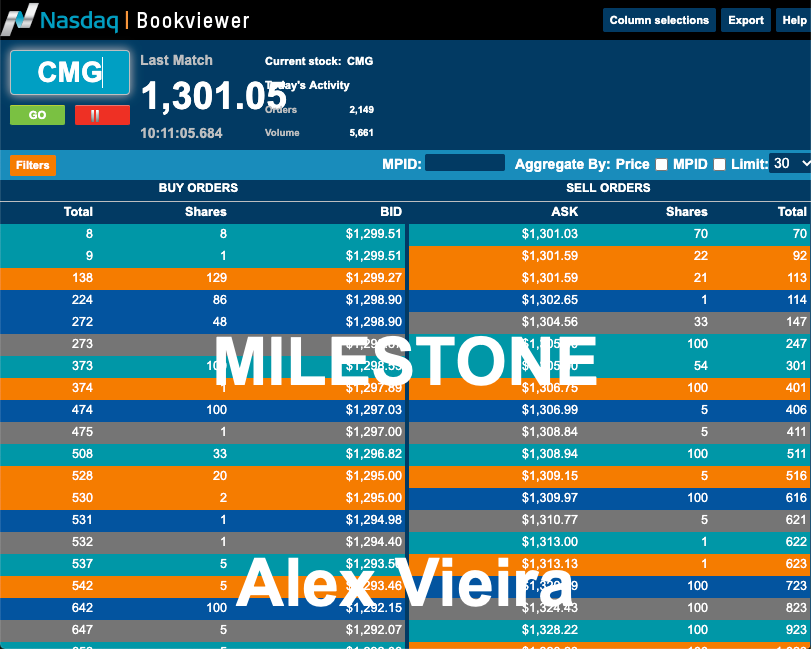Click the BUY ORDERS section heading
The height and width of the screenshot is (649, 811).
[198, 188]
